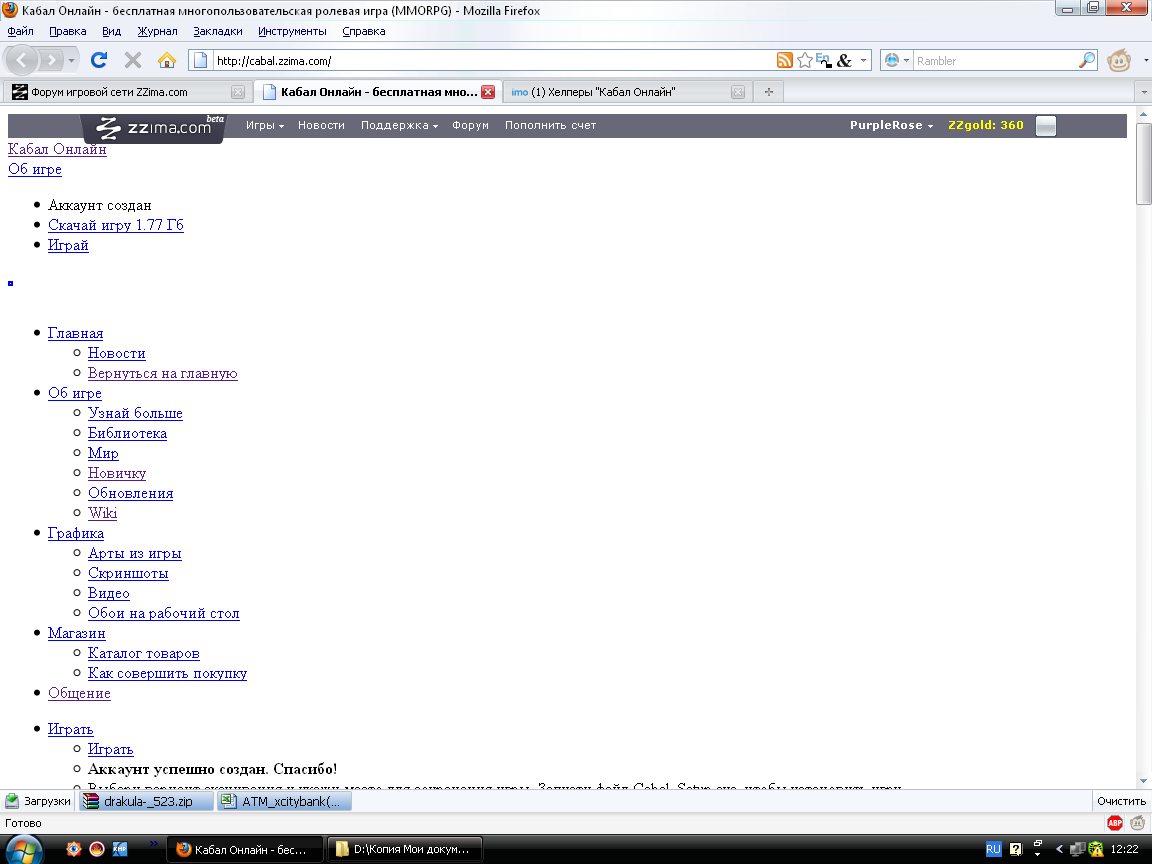Expand the Поддержка dropdown in zzima bar
This screenshot has width=1152, height=864.
pos(399,125)
